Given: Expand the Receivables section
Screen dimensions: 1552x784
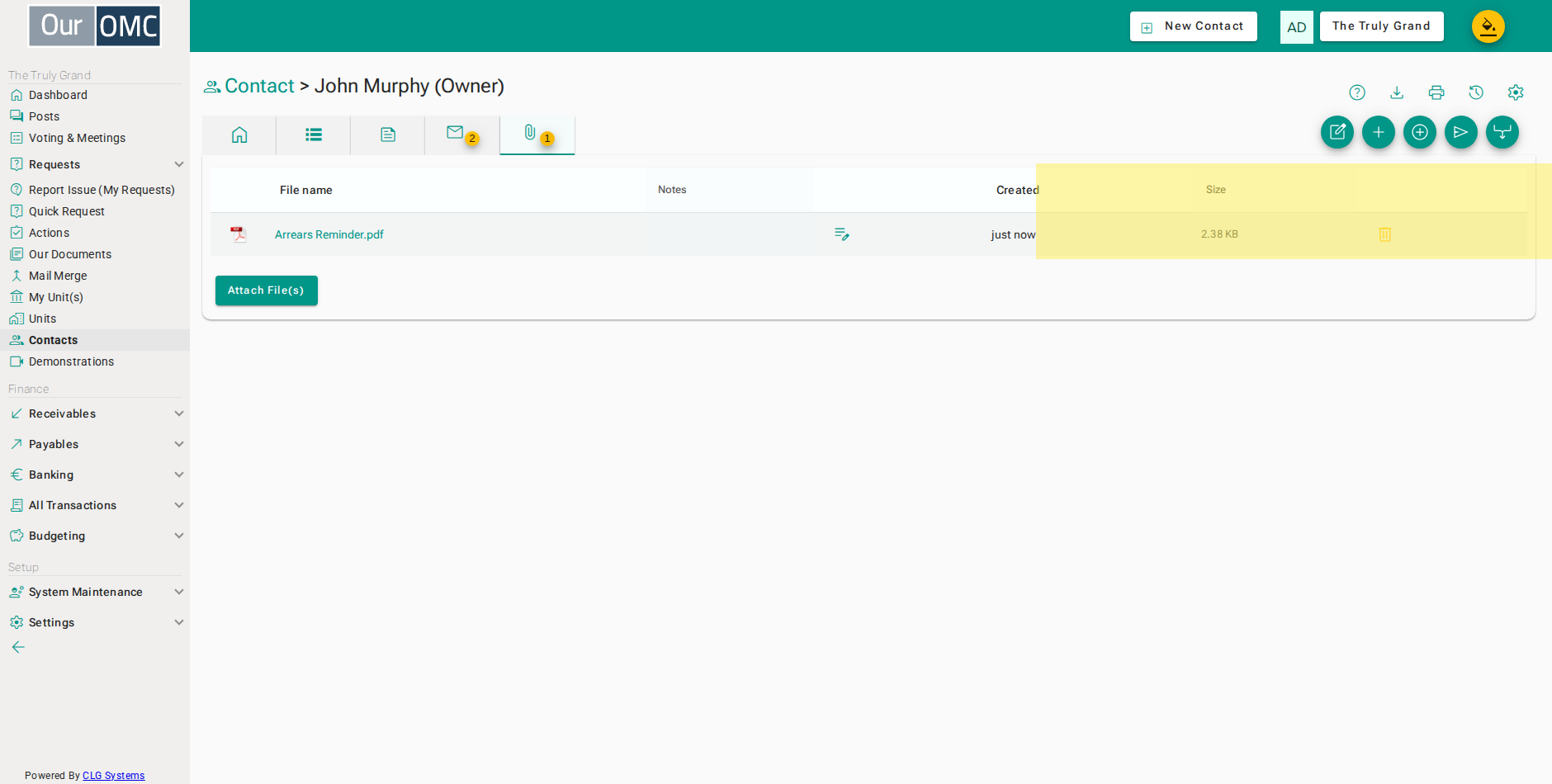Looking at the screenshot, I should 95,413.
